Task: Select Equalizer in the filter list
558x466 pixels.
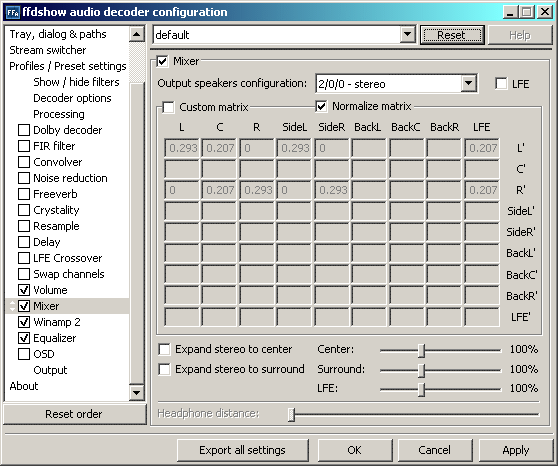Action: pos(54,338)
